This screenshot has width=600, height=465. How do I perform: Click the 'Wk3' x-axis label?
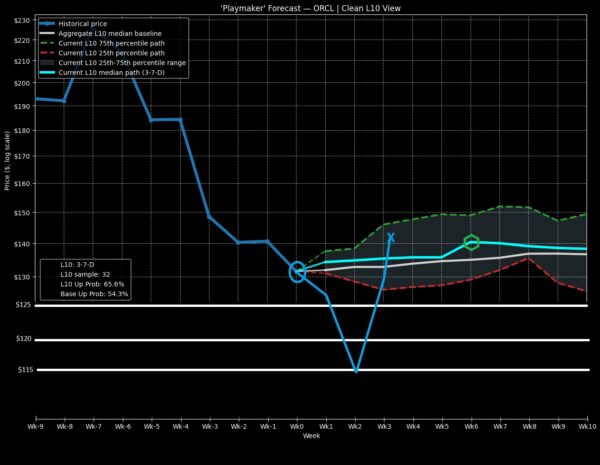coord(384,426)
